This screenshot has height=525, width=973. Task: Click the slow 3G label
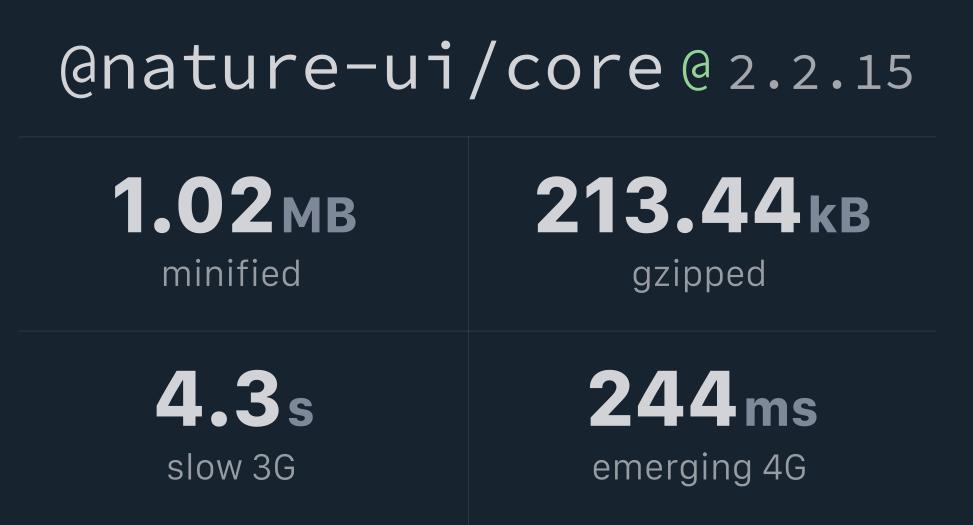231,467
